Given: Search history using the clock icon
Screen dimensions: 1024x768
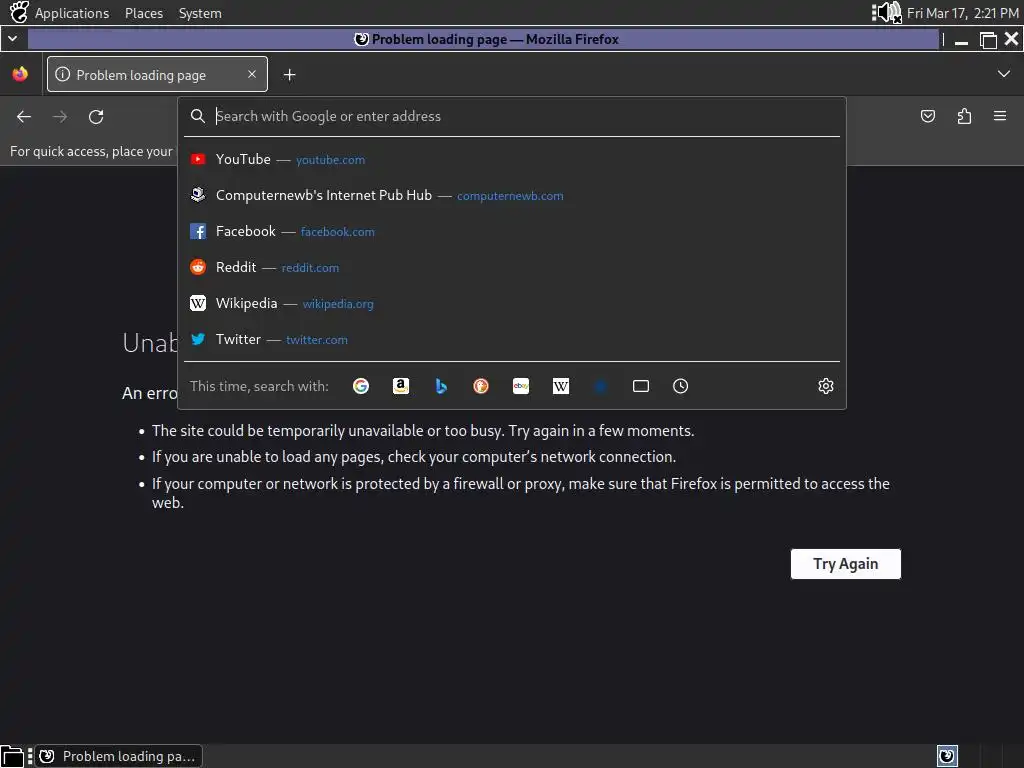Looking at the screenshot, I should [x=680, y=386].
